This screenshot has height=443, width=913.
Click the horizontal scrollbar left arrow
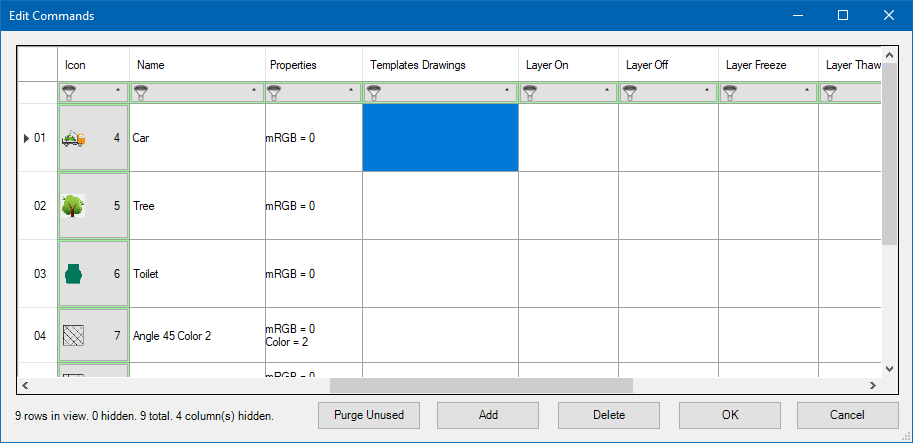click(x=25, y=385)
